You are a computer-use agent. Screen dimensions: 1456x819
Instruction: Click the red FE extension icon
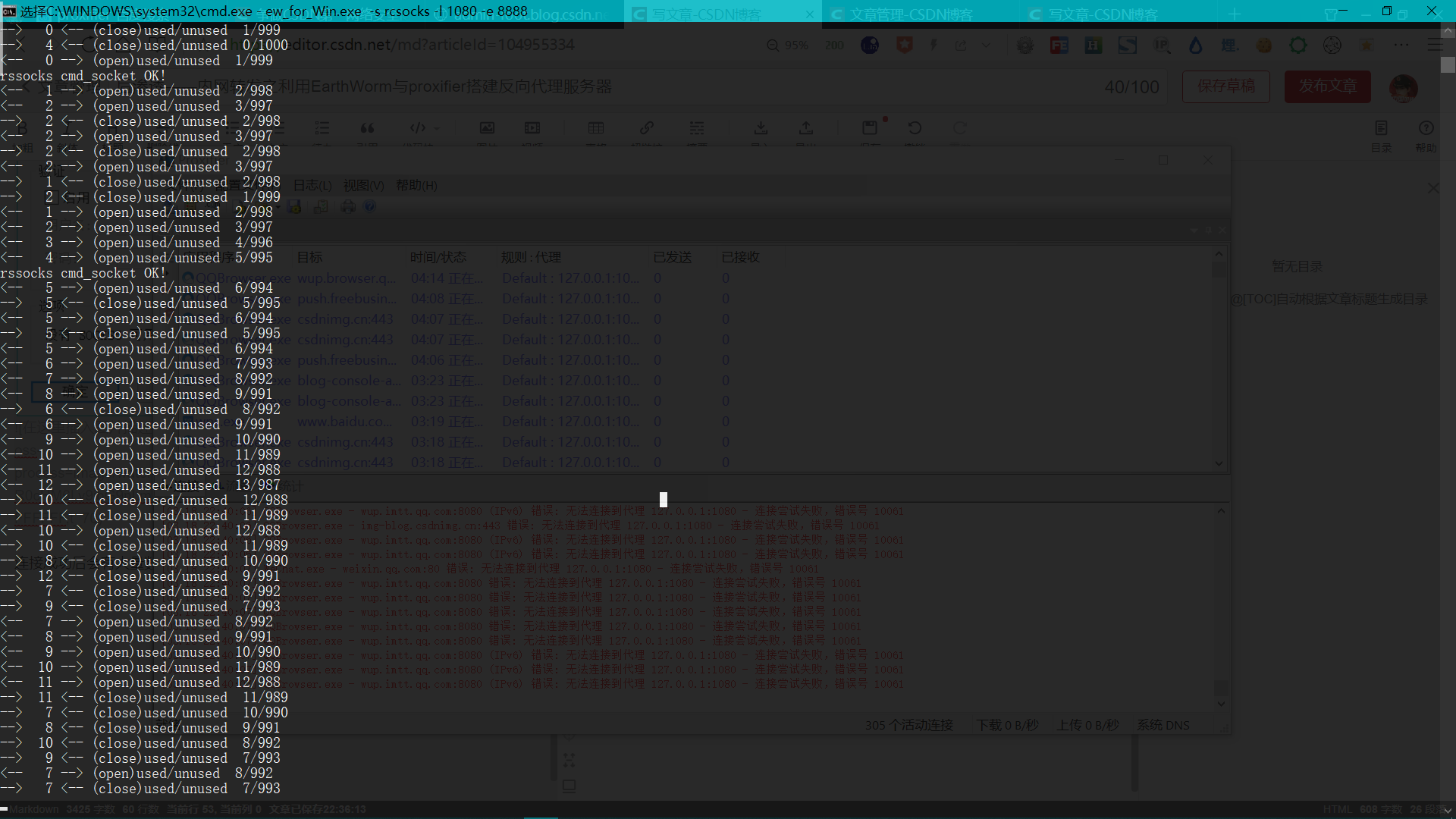click(x=1059, y=45)
